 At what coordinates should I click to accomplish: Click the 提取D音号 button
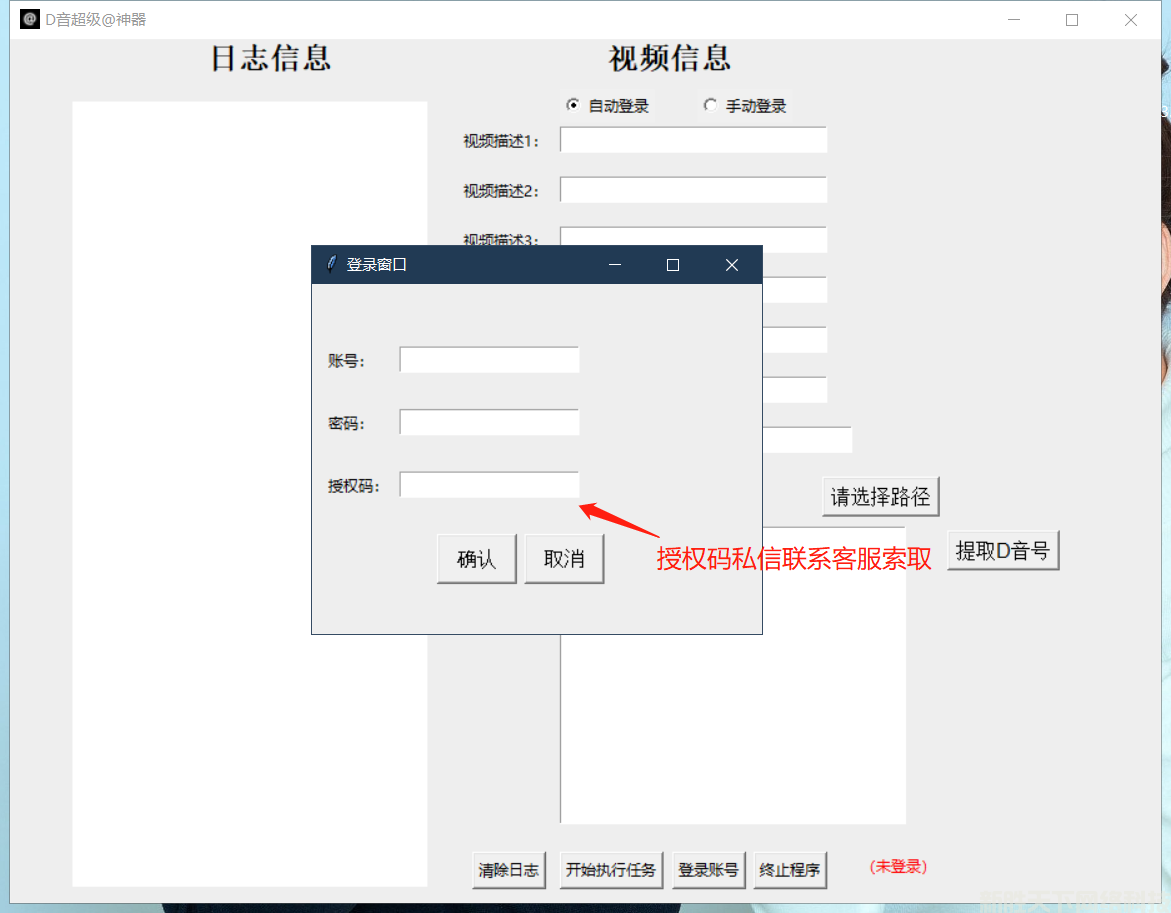tap(1002, 550)
